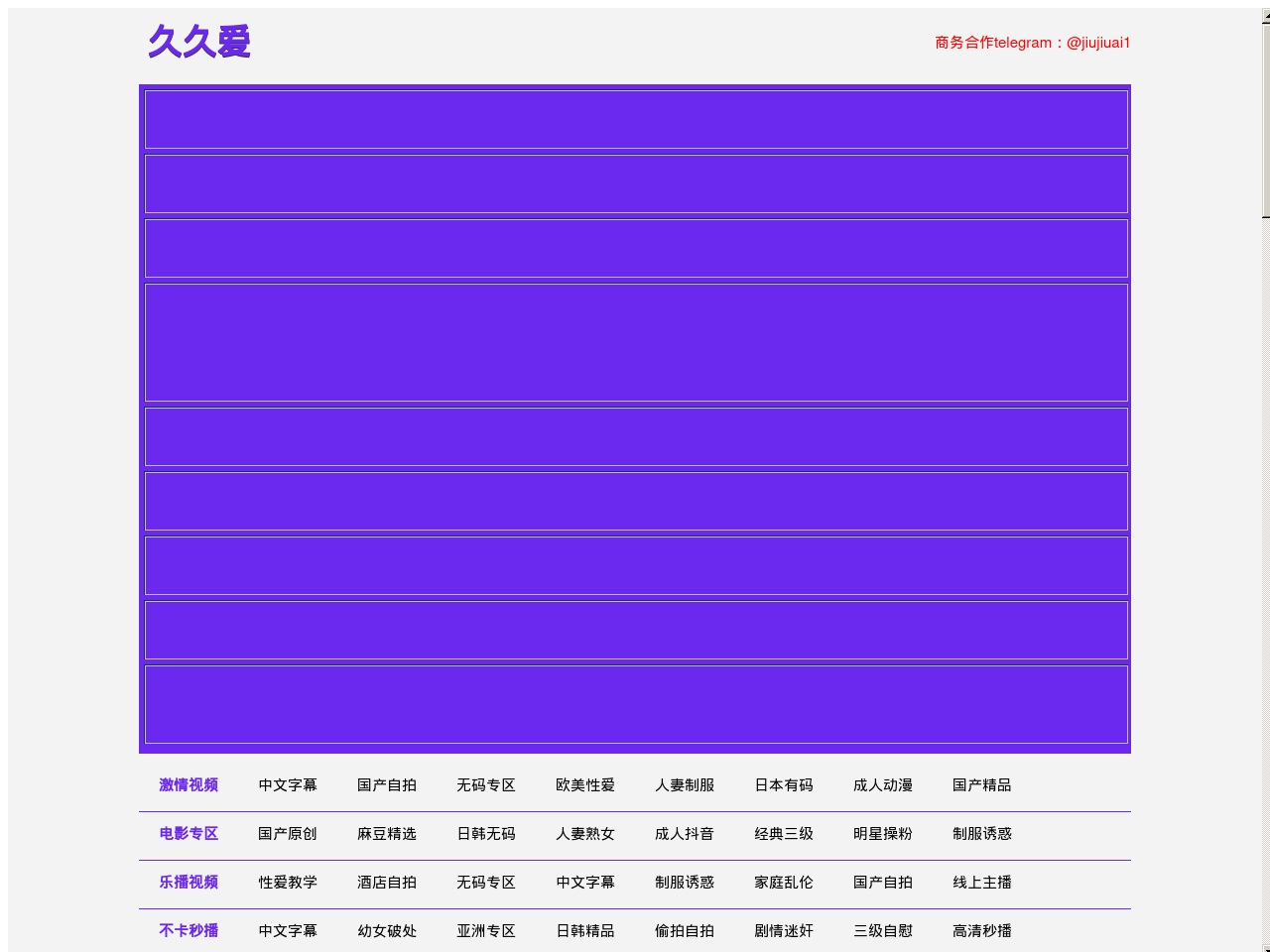The height and width of the screenshot is (952, 1270).
Task: Go to the 经典三级 link
Action: [784, 833]
